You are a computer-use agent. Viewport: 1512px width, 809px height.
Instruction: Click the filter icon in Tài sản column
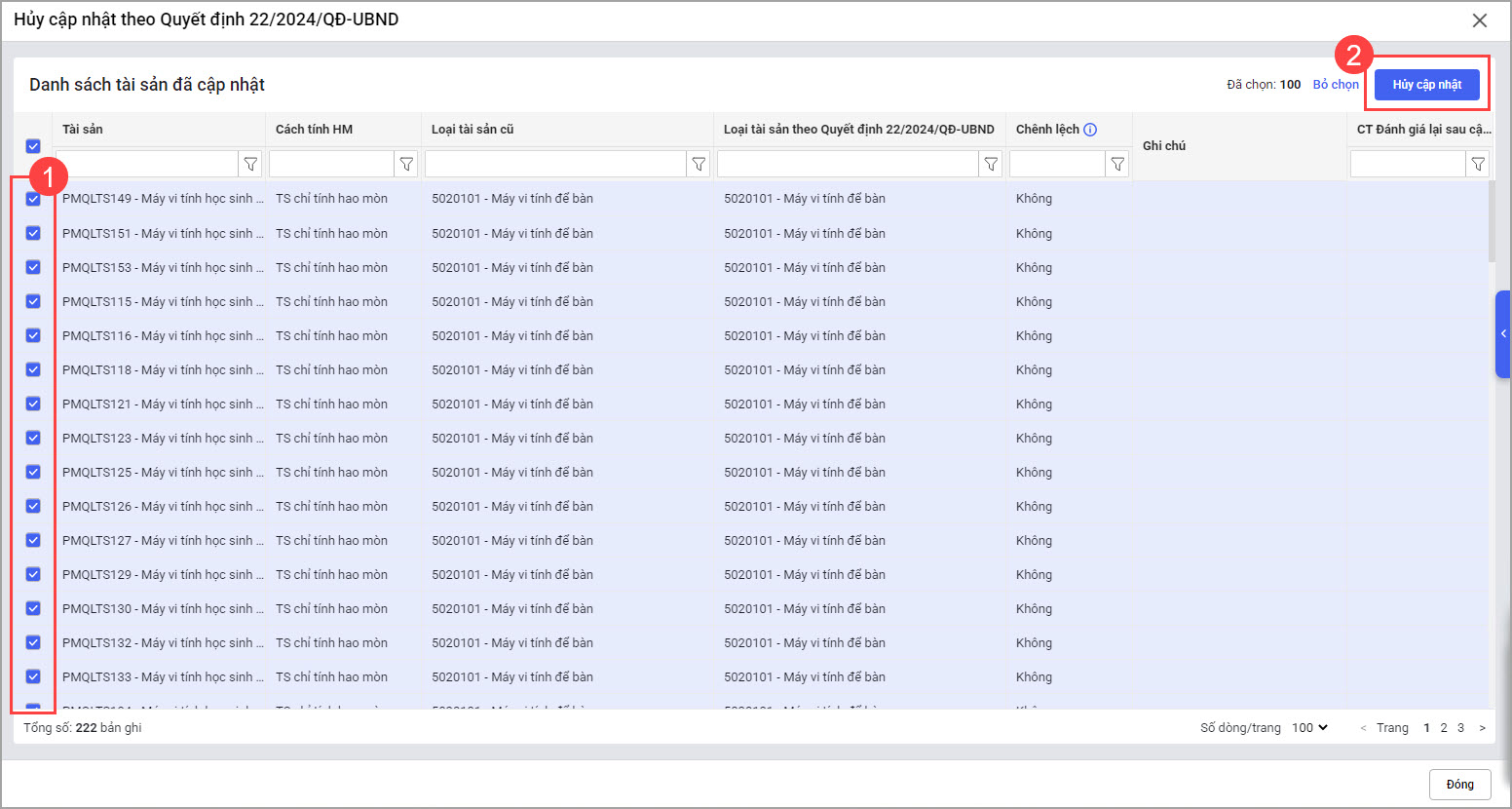pos(250,164)
